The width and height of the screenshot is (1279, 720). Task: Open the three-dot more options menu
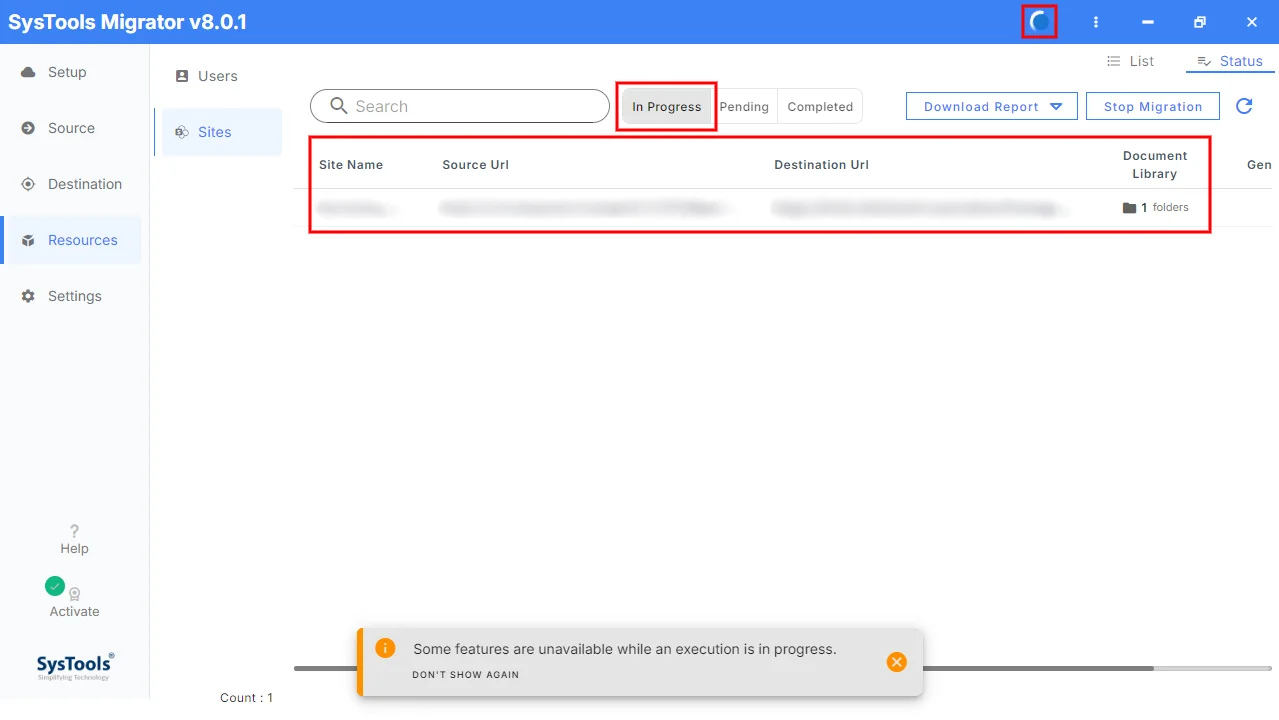click(x=1096, y=22)
